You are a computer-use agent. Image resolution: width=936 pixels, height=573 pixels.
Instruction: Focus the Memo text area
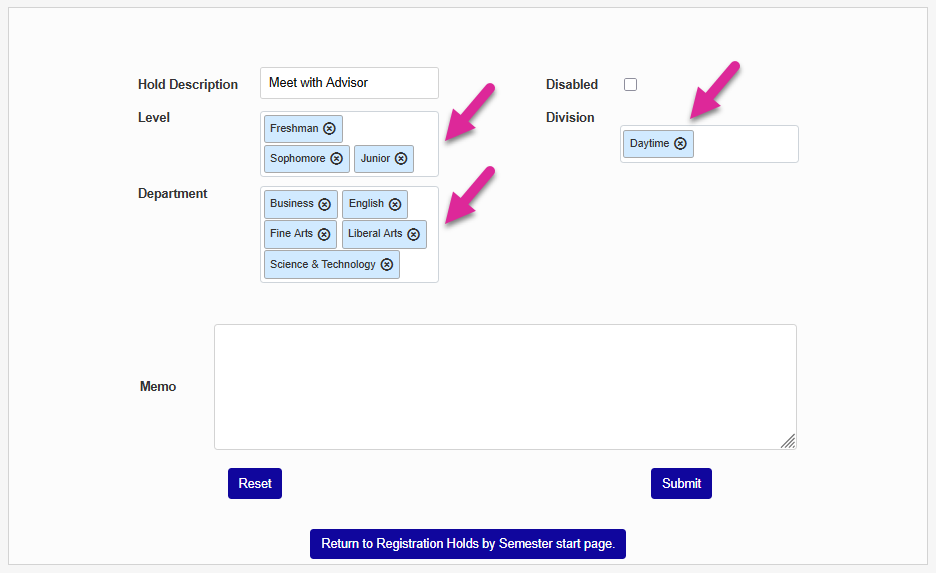coord(505,387)
